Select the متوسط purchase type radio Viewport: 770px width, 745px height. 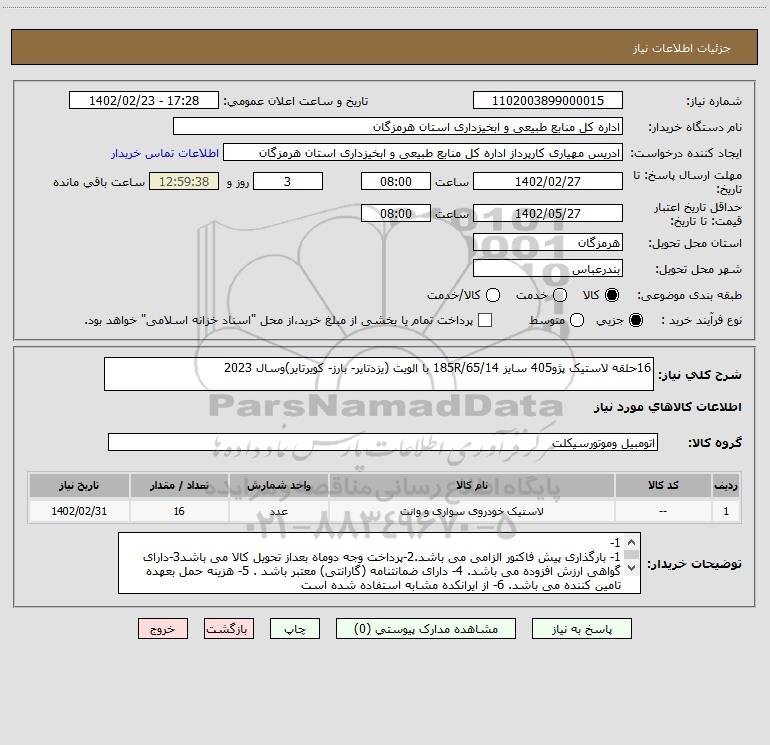(577, 320)
